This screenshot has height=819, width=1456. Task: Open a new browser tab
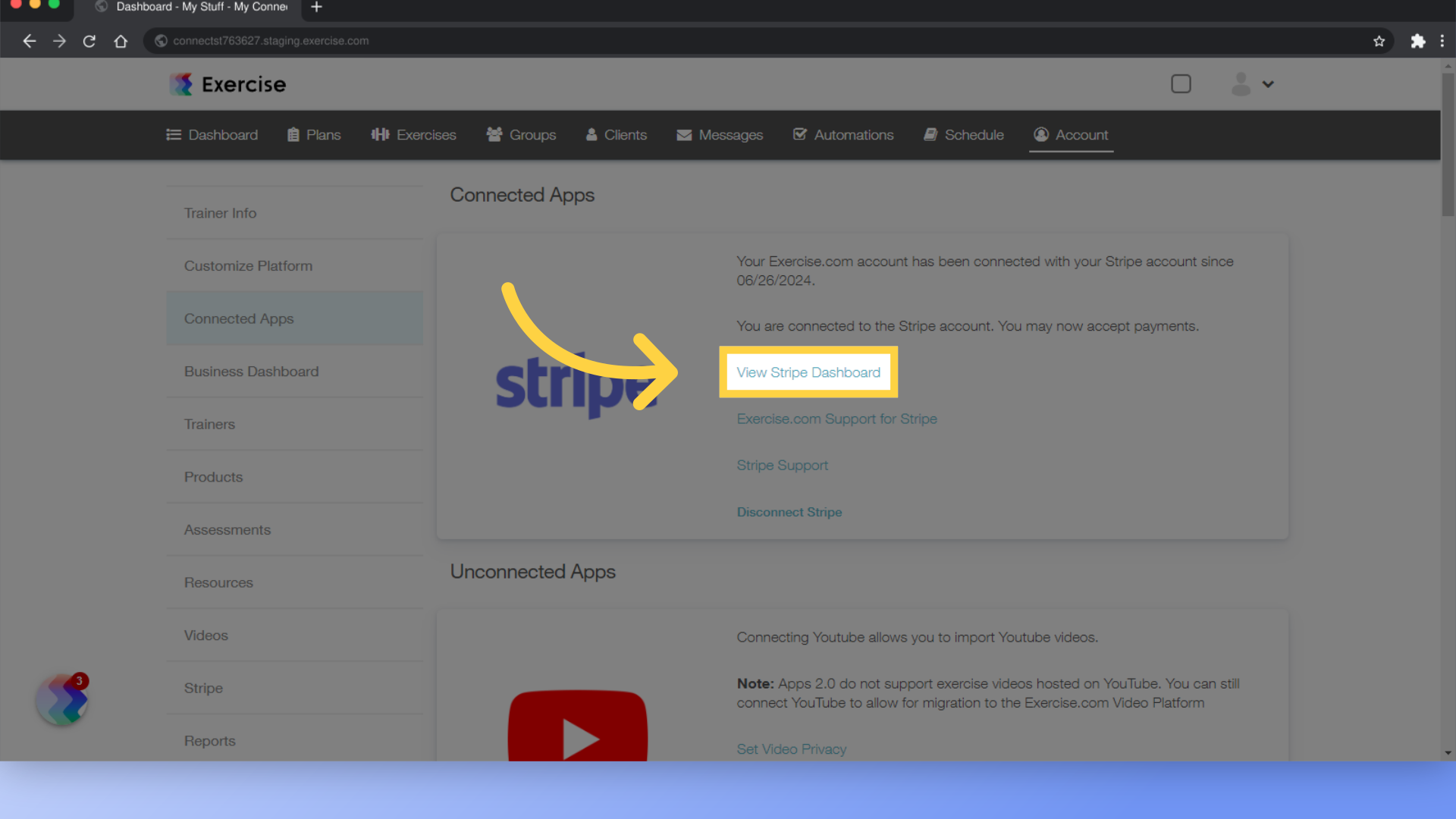tap(316, 7)
